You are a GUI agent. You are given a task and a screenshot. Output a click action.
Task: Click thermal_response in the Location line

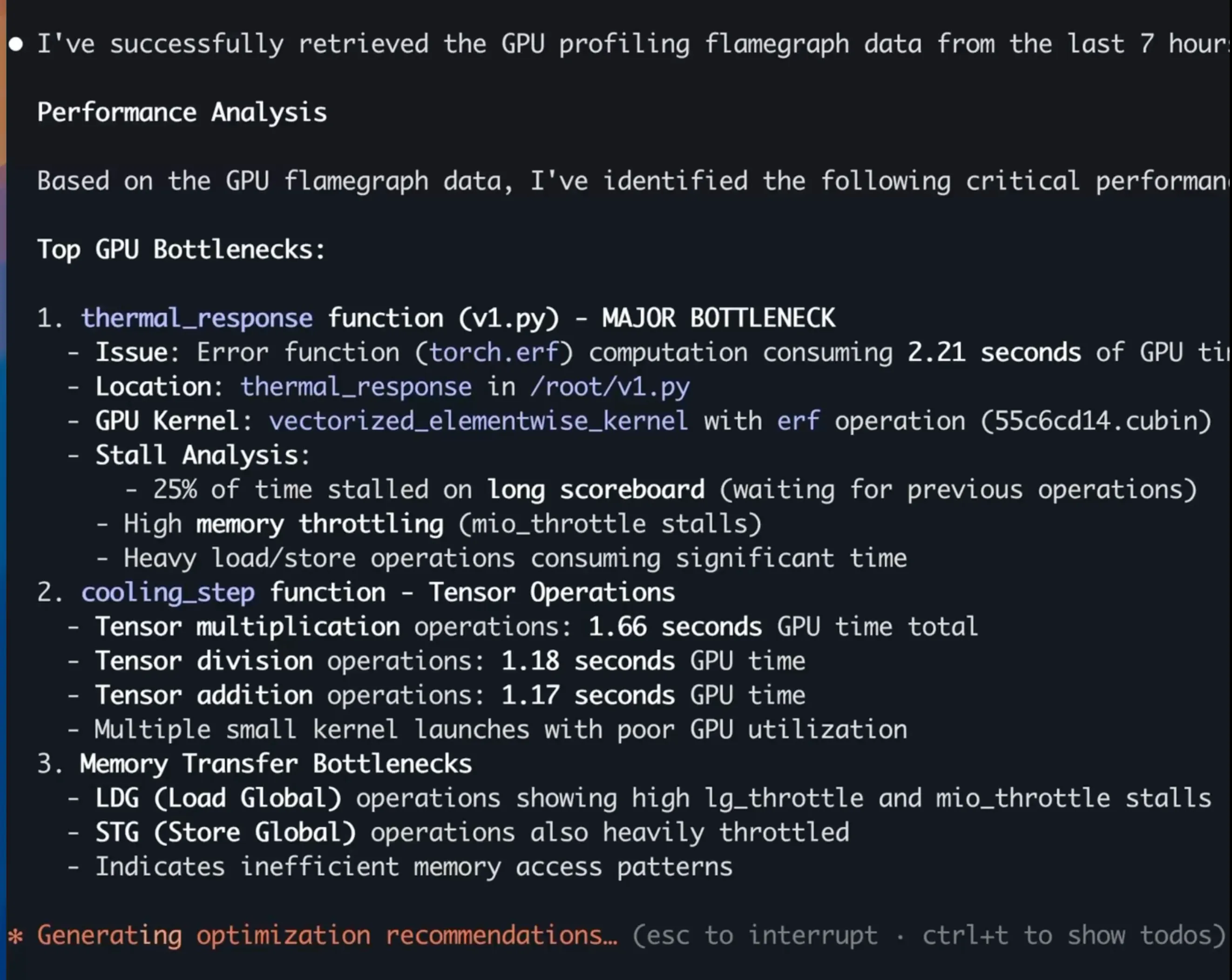(x=355, y=387)
